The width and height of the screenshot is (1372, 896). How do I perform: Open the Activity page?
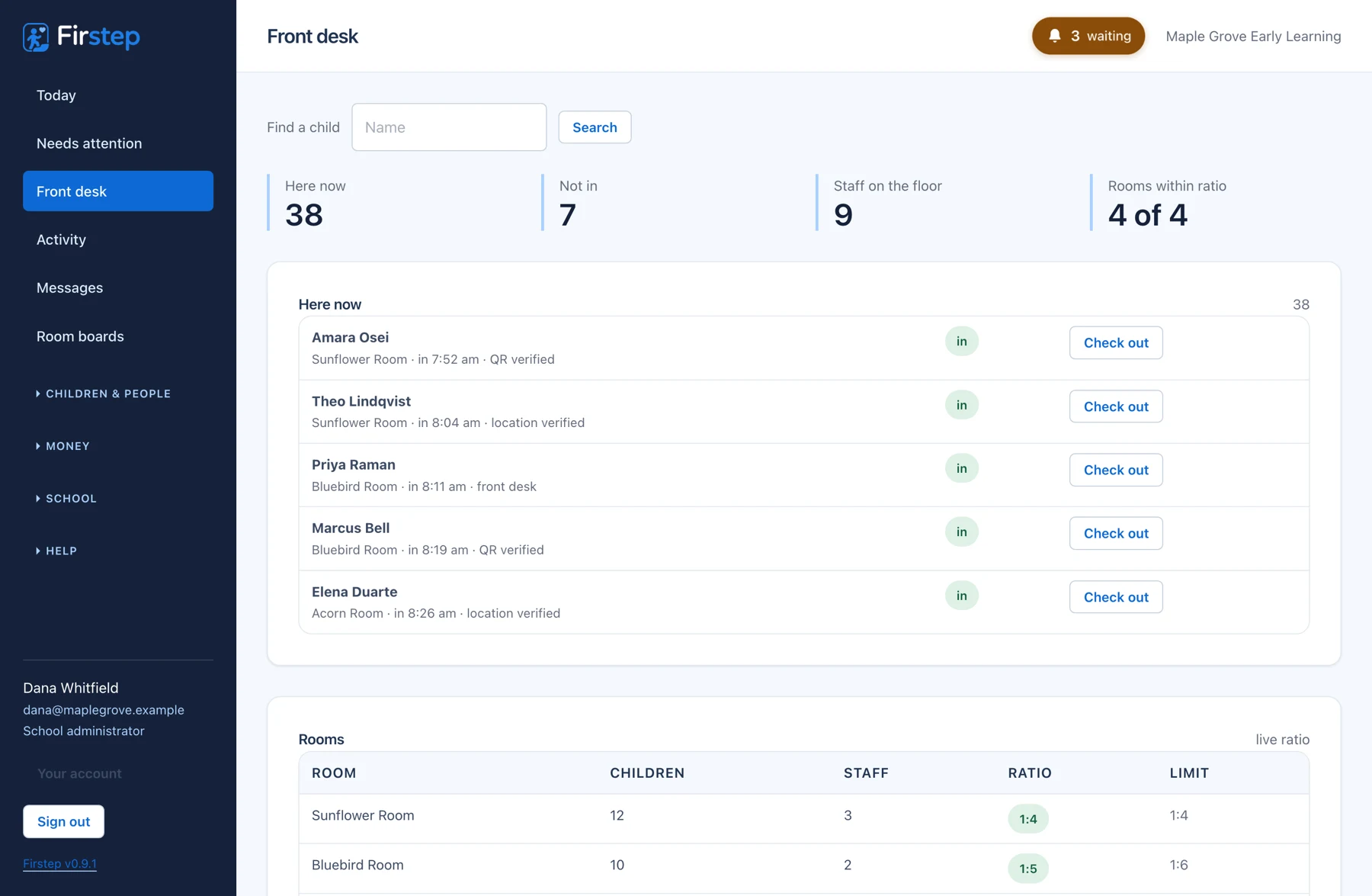[118, 239]
